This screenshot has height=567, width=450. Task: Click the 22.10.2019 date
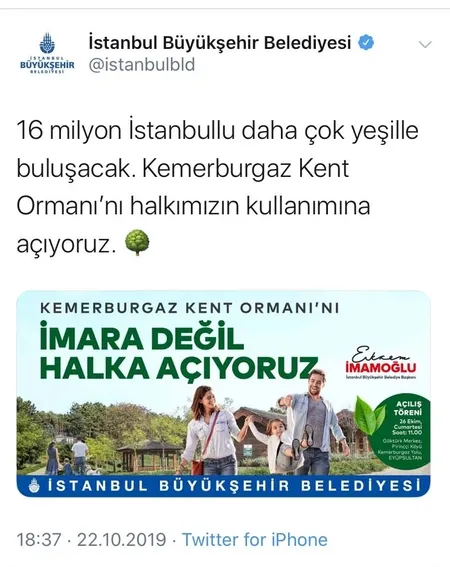click(x=122, y=540)
